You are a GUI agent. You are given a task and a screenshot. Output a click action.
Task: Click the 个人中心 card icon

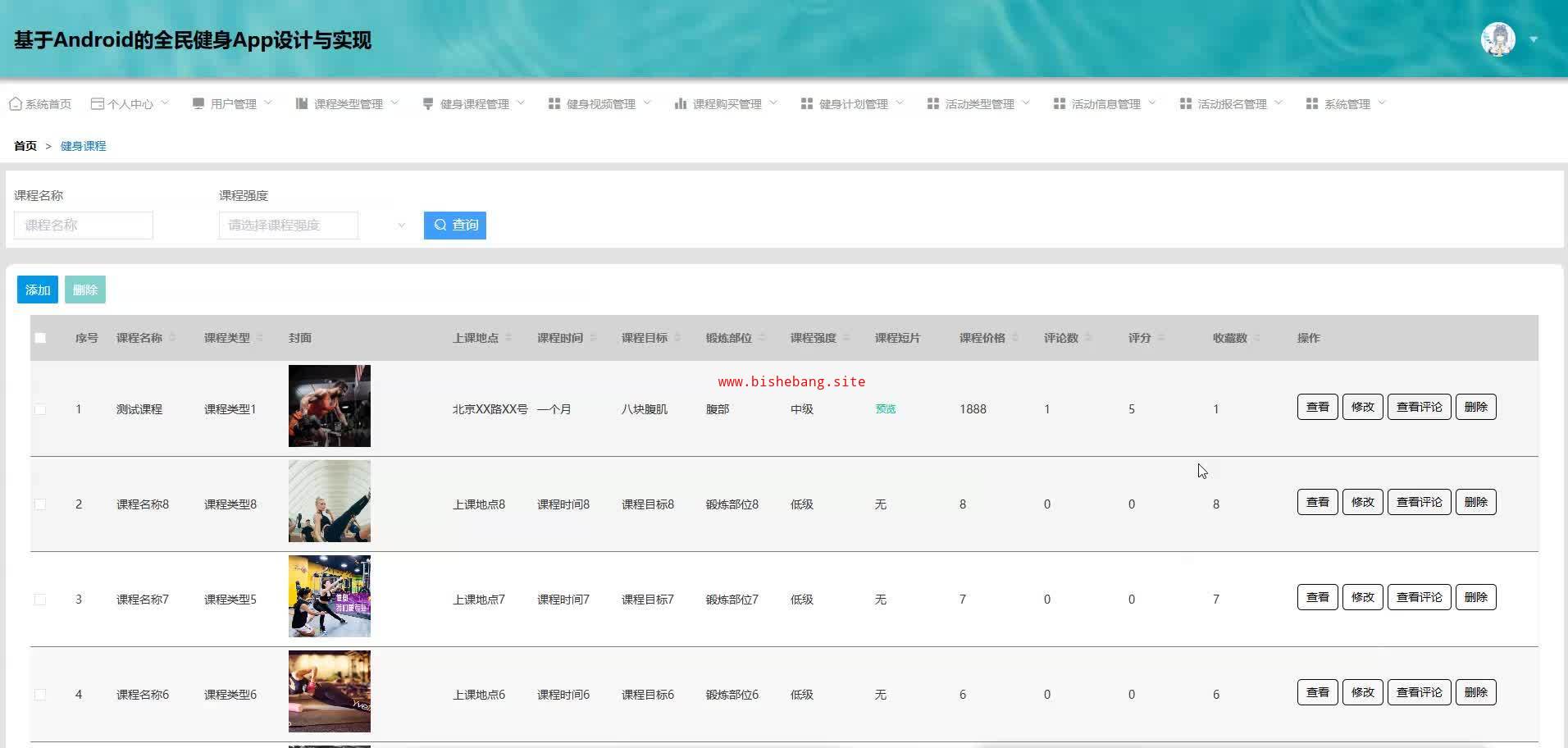[x=97, y=104]
